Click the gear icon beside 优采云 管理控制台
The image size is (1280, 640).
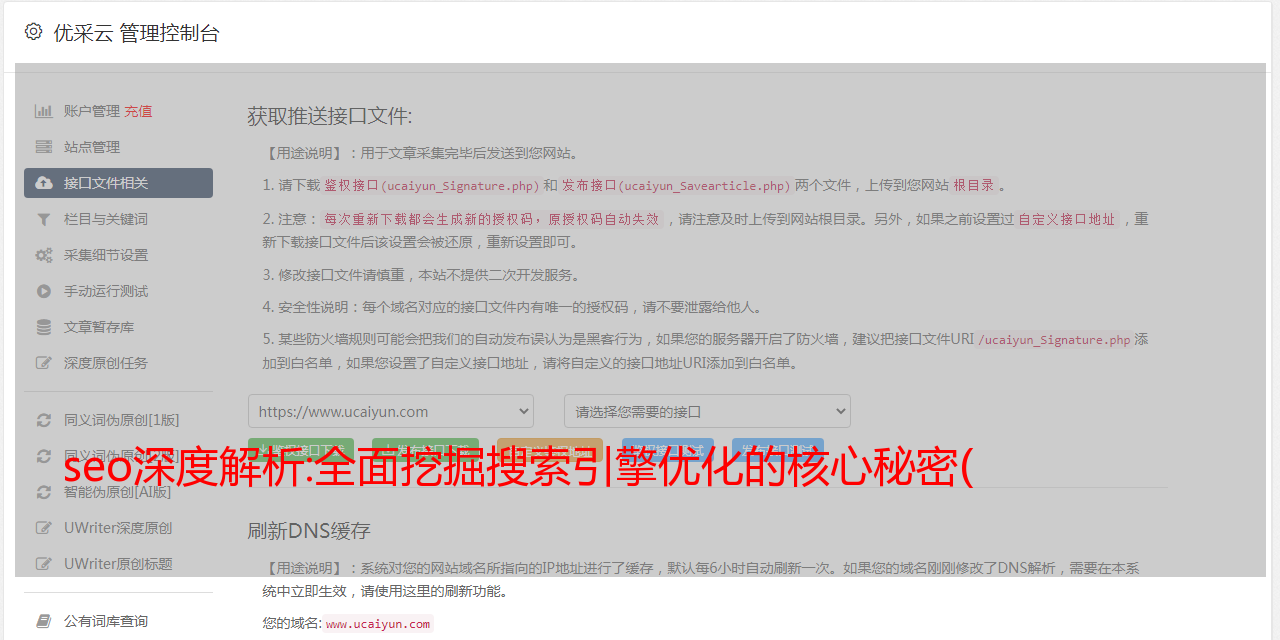tap(33, 32)
